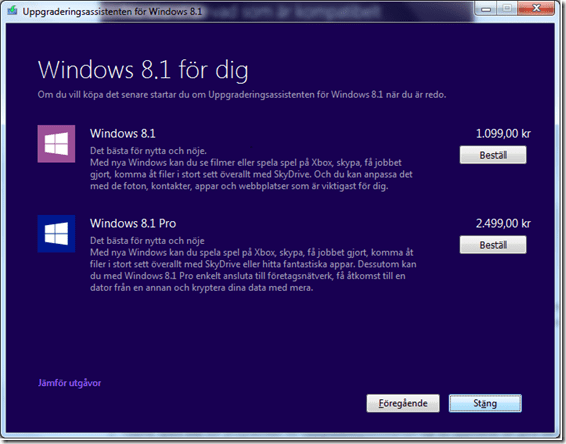The width and height of the screenshot is (566, 444).
Task: Click the purple Windows 8.1 logo icon
Action: coord(56,144)
